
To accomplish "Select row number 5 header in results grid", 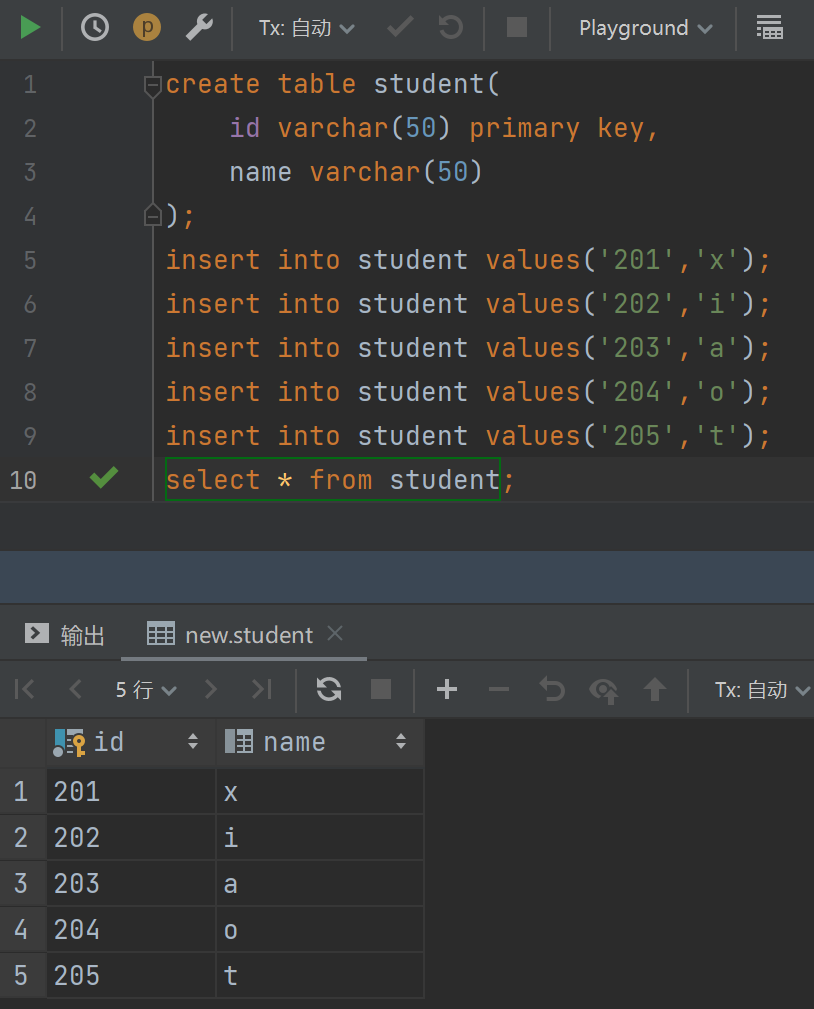I will (21, 976).
